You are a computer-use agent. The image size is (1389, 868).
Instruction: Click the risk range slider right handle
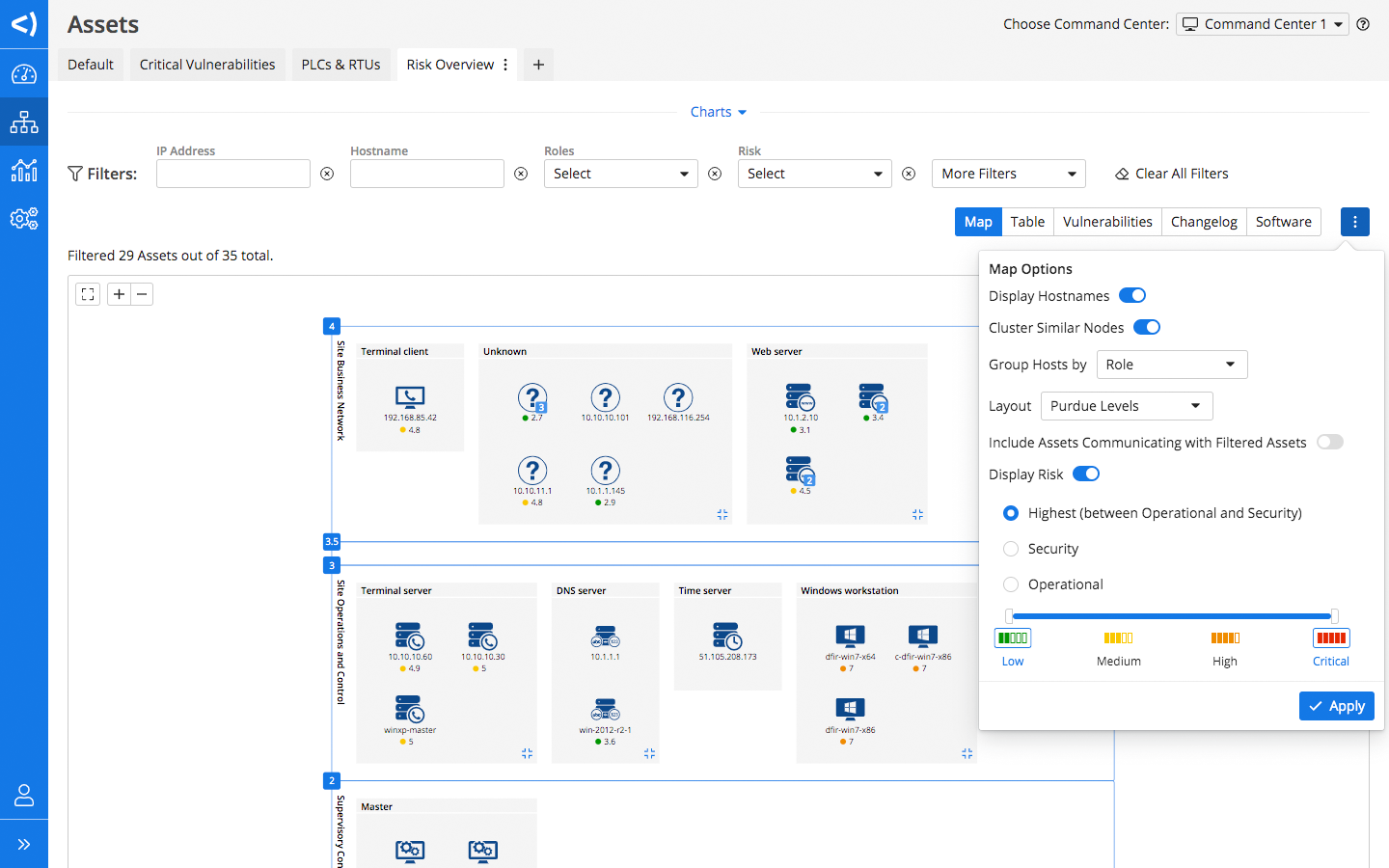tap(1334, 615)
